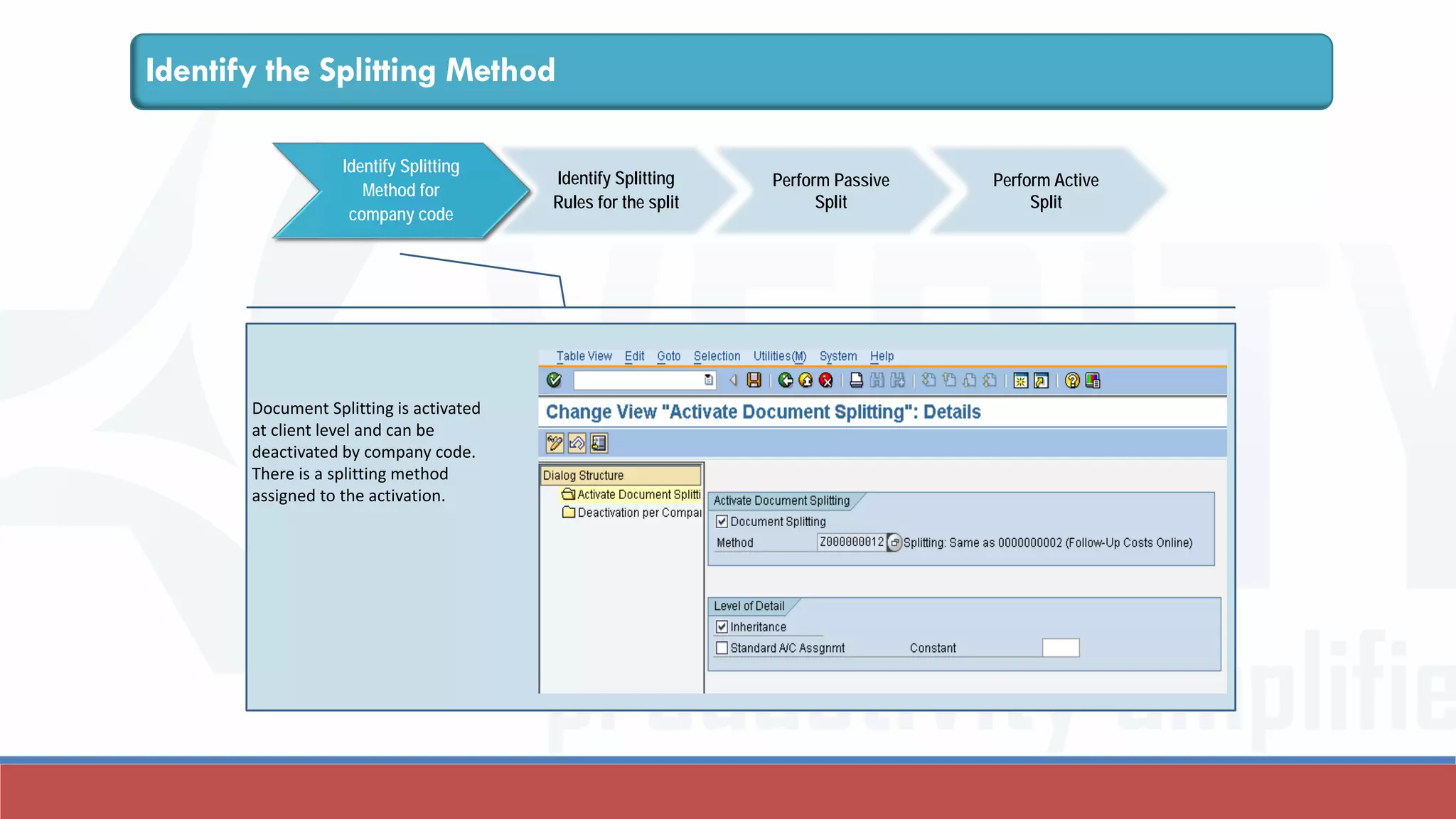Enable Standard A/C Assgnmt checkbox
1456x819 pixels.
pyautogui.click(x=722, y=648)
